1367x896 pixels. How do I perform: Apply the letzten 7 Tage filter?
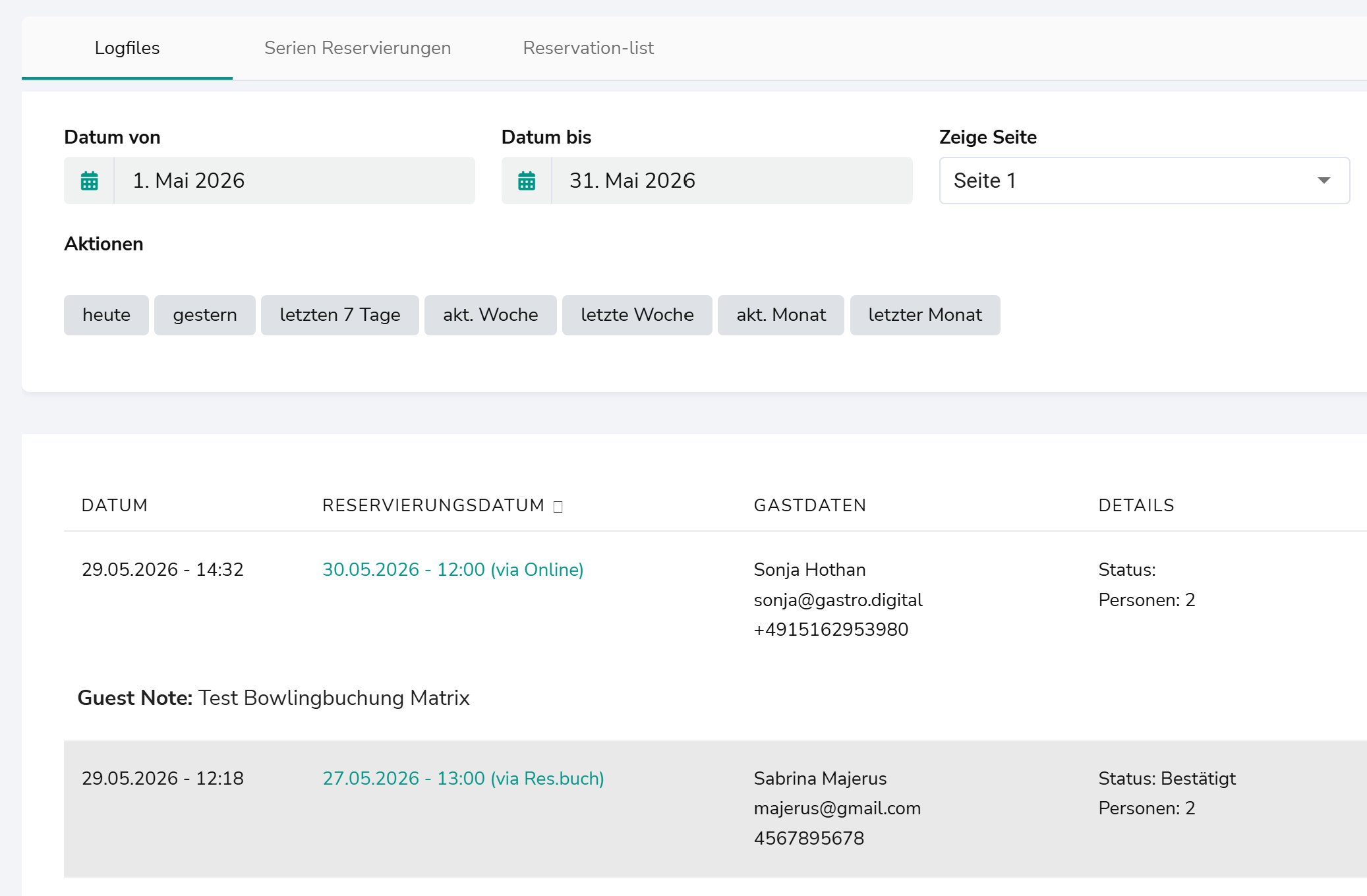[x=340, y=315]
